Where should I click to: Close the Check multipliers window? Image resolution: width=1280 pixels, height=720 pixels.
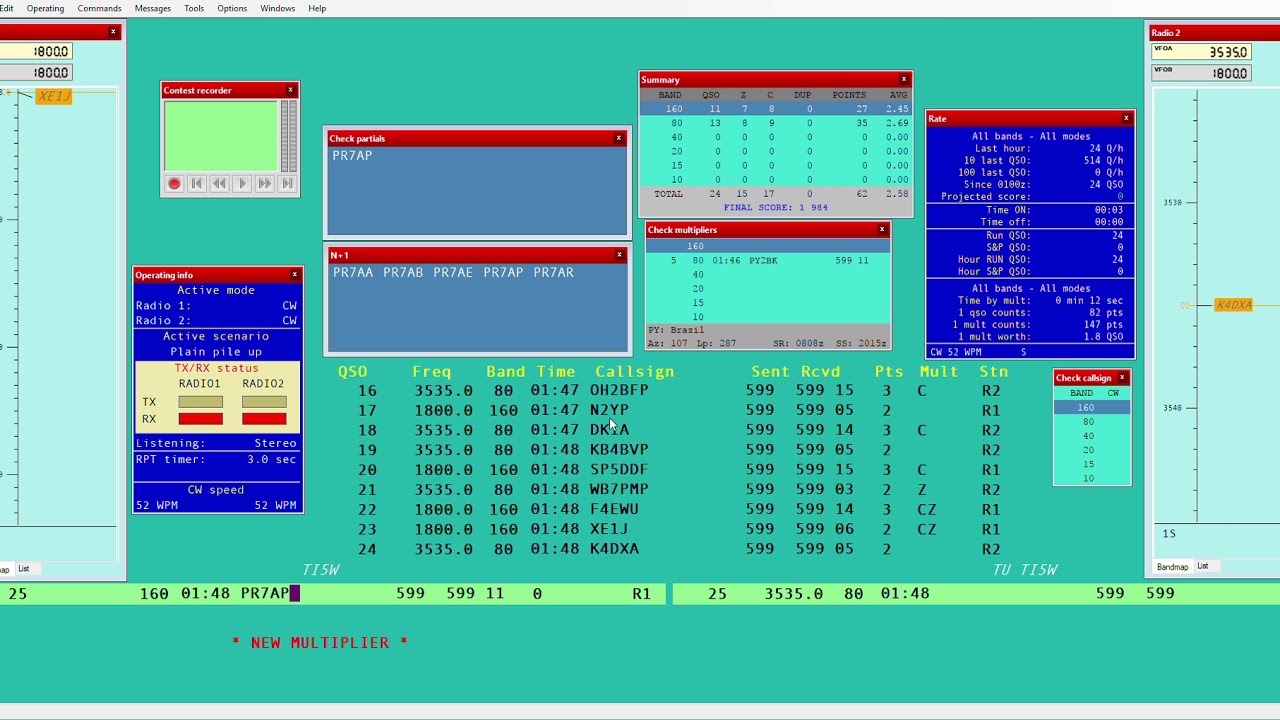pos(882,229)
